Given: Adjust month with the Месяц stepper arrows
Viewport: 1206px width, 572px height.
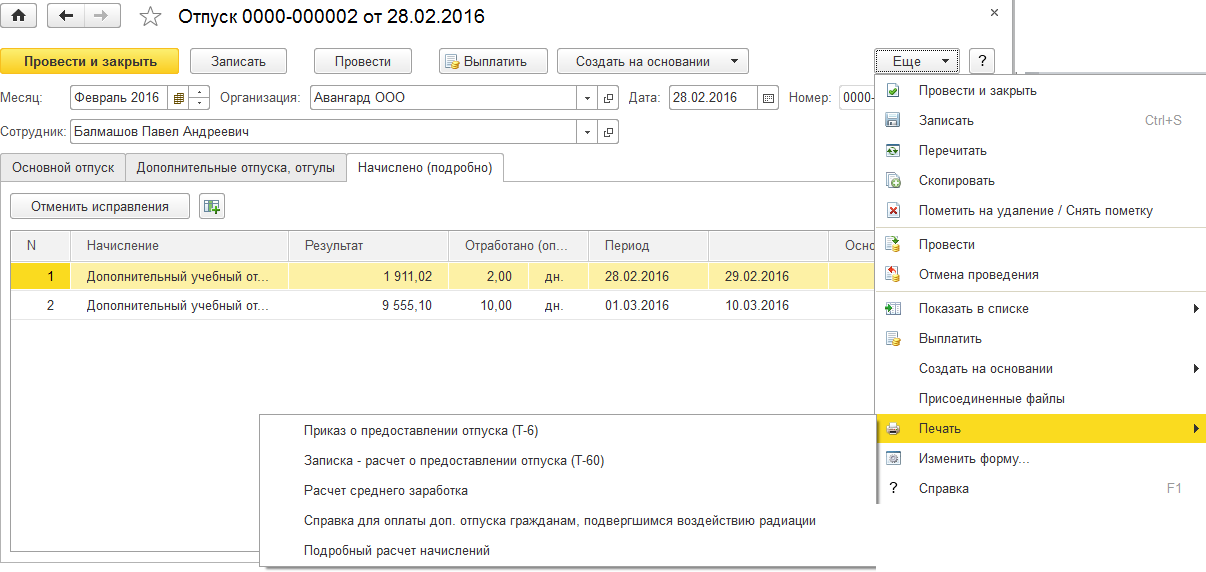Looking at the screenshot, I should (199, 98).
